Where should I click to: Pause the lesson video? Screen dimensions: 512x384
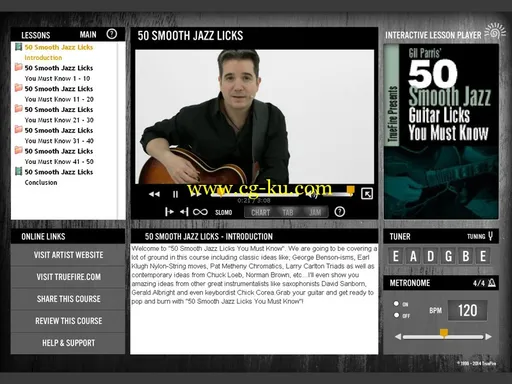coord(175,194)
